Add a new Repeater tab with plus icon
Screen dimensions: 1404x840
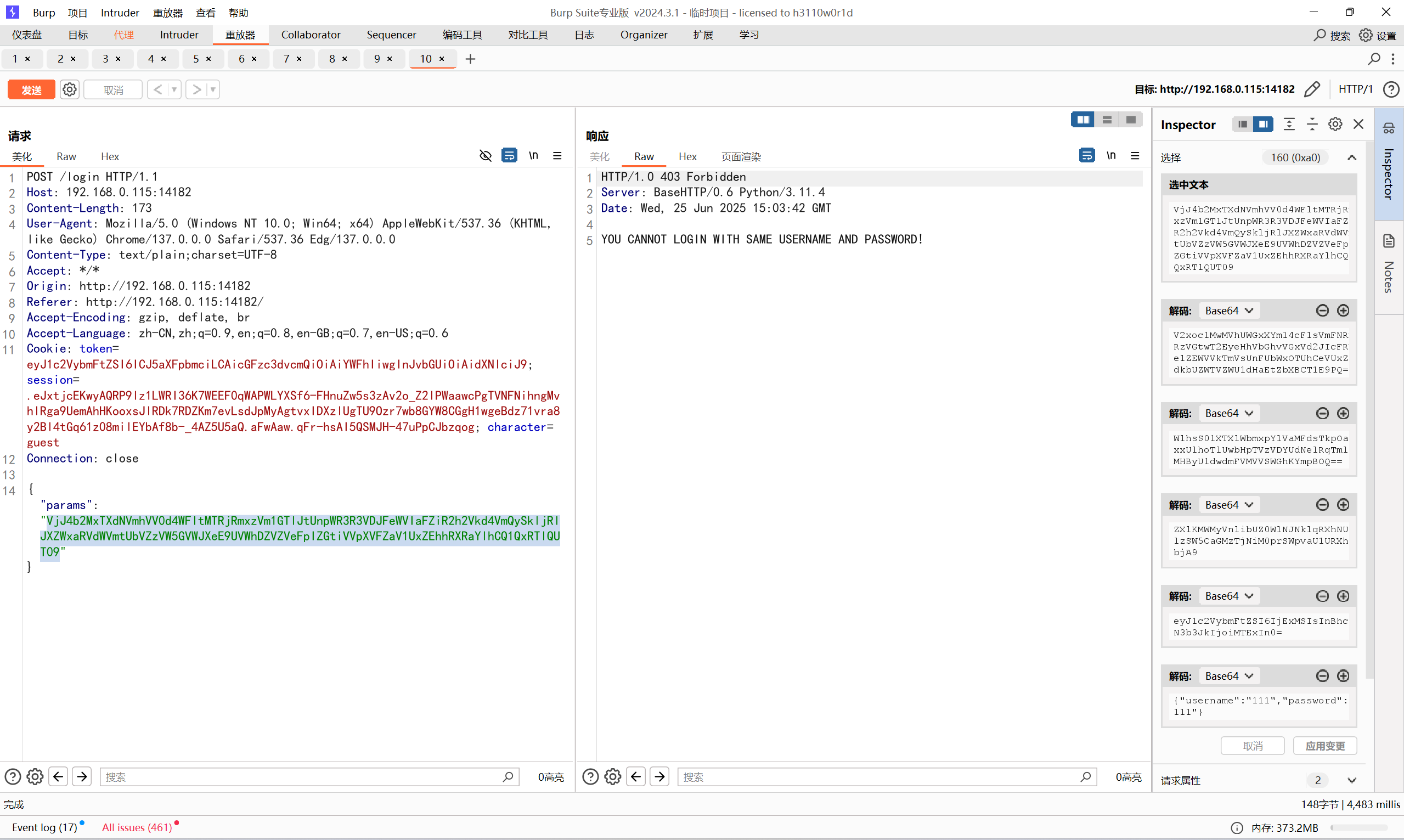470,59
